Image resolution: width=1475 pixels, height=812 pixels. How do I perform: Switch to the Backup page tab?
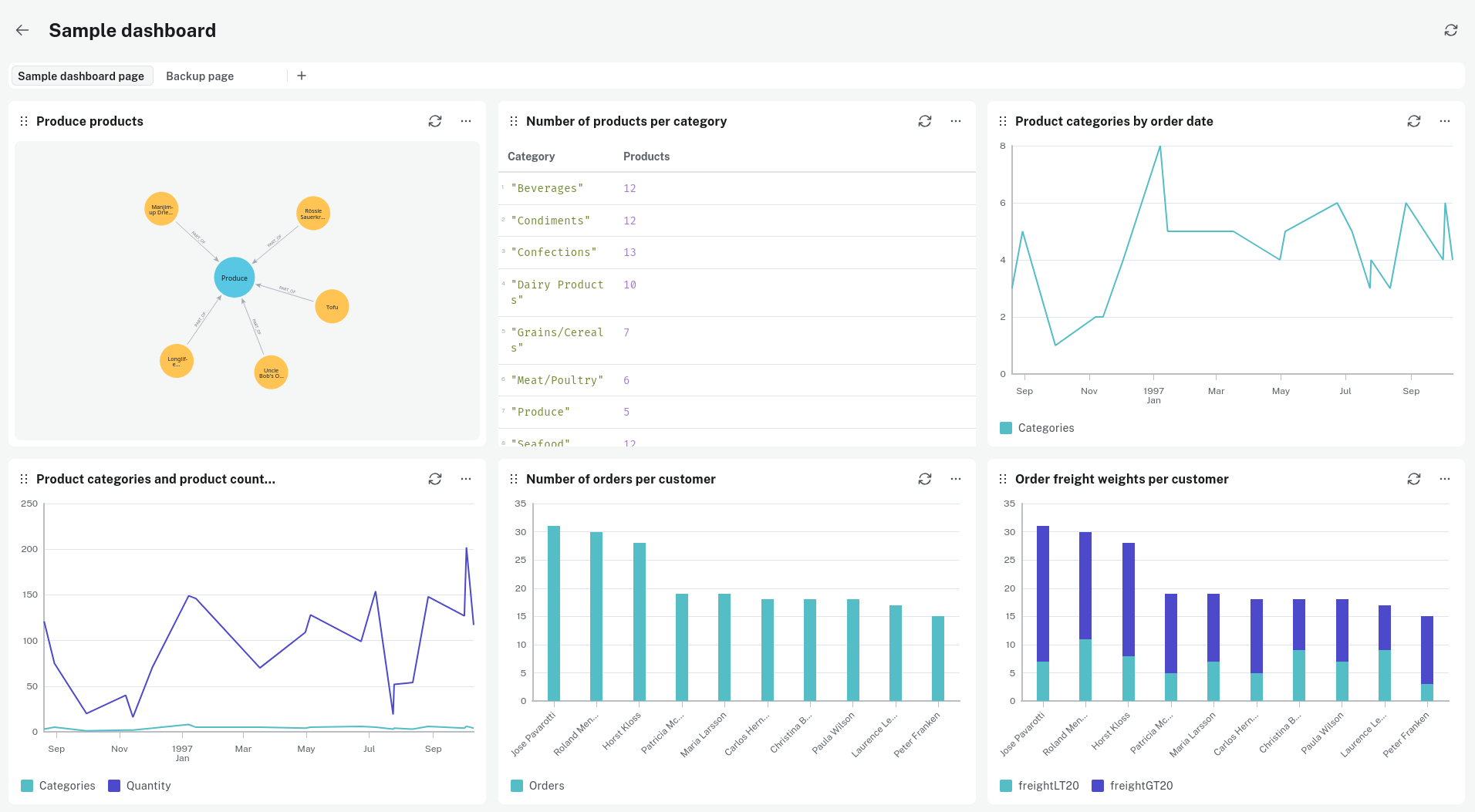click(200, 76)
